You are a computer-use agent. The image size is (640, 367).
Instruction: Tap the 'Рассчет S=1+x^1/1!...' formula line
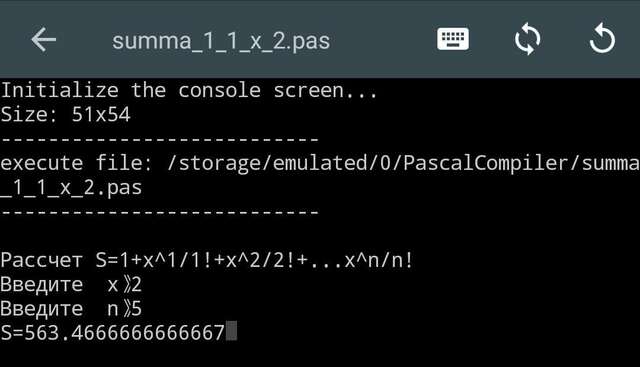pyautogui.click(x=207, y=260)
